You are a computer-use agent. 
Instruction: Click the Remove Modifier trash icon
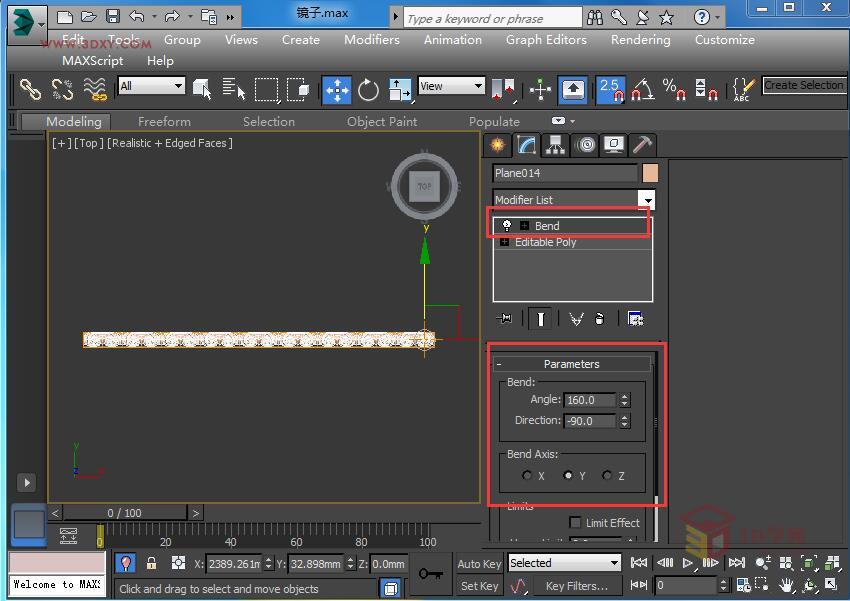599,318
